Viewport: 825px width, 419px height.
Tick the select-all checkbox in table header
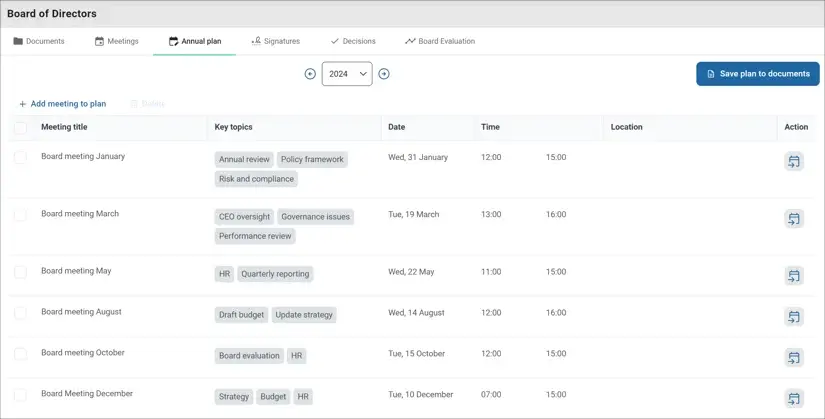(x=20, y=128)
